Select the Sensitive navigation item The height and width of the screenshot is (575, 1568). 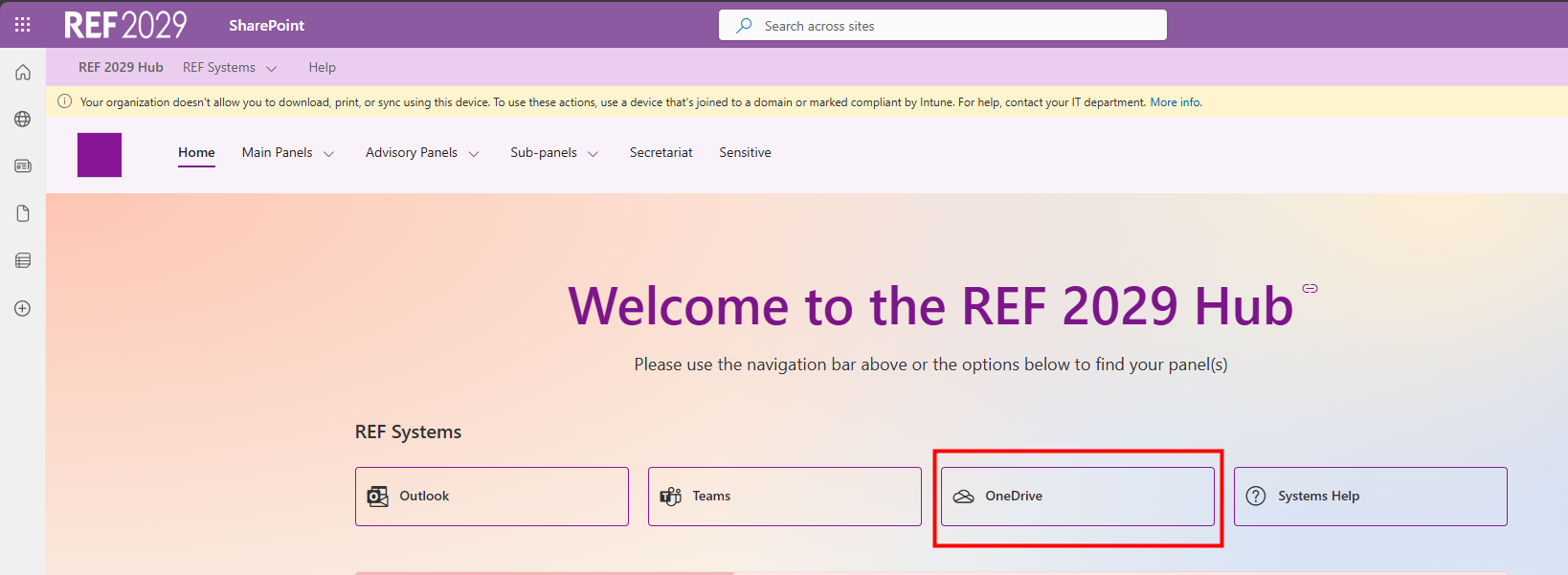(745, 153)
